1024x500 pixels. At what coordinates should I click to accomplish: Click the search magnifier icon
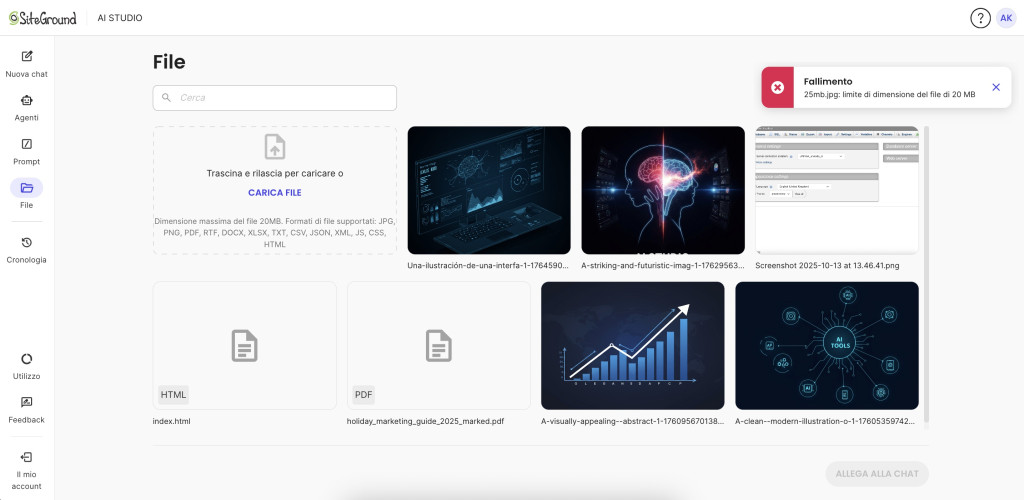pyautogui.click(x=167, y=98)
